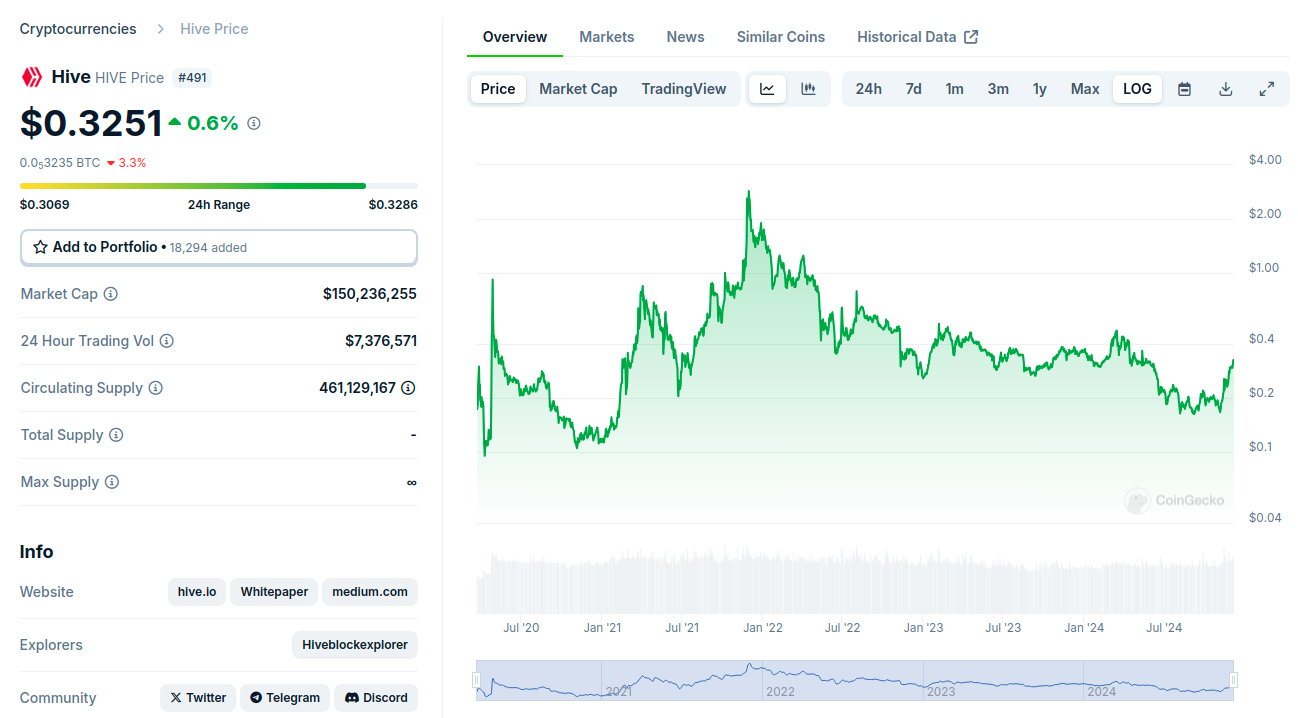1298x718 pixels.
Task: Set chart range to 24h
Action: coord(869,89)
